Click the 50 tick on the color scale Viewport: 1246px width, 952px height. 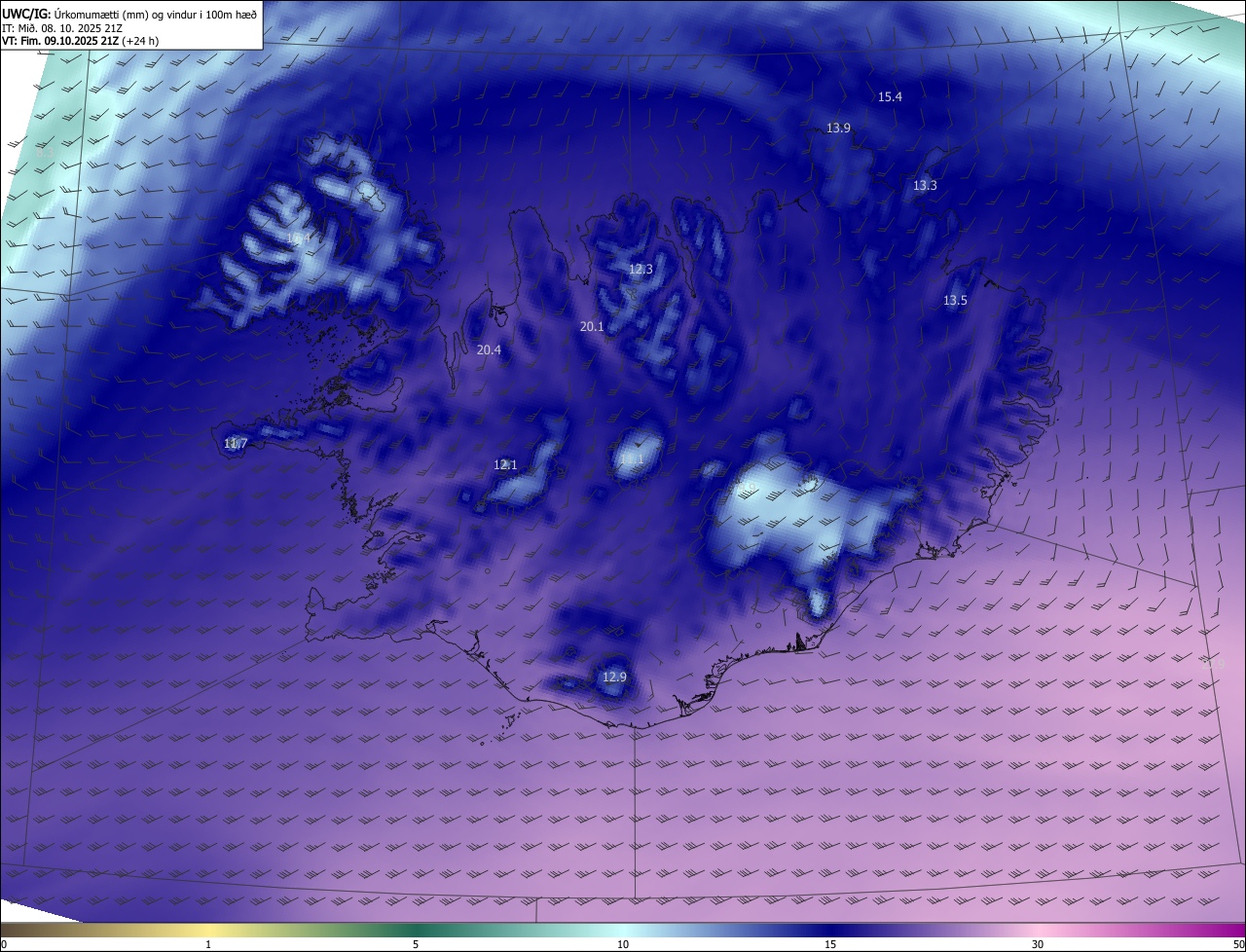(x=1239, y=944)
